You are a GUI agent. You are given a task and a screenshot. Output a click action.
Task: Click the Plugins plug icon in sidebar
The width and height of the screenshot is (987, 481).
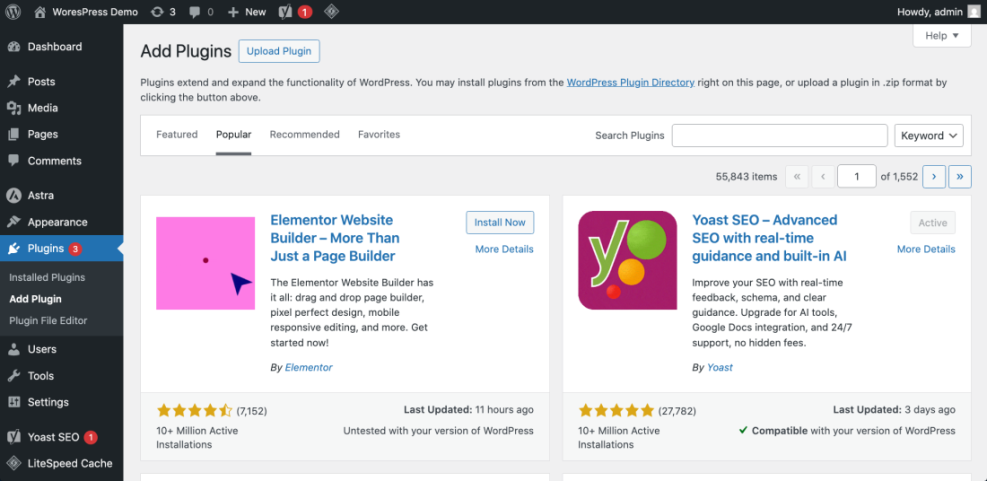coord(14,249)
